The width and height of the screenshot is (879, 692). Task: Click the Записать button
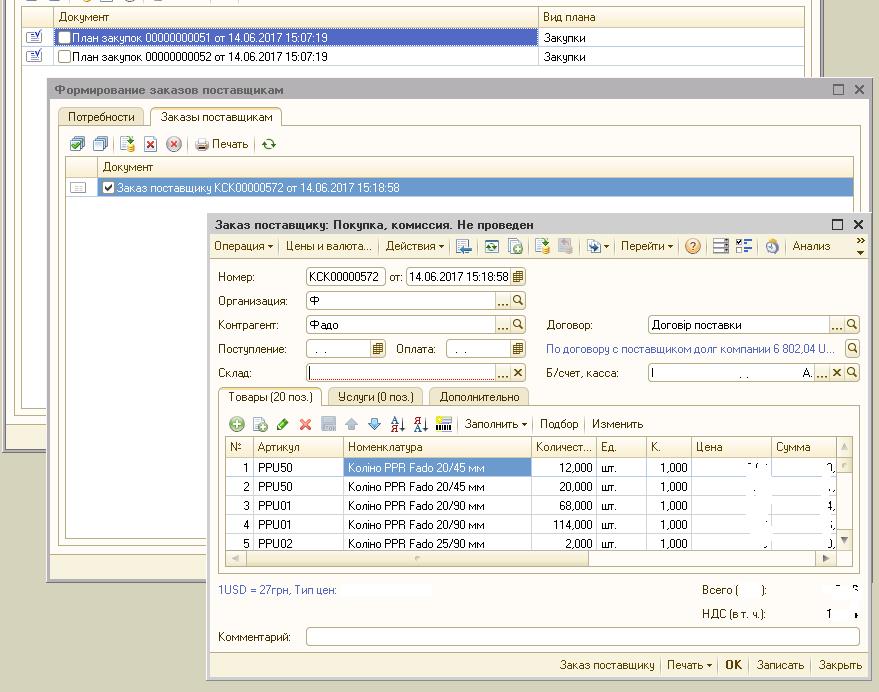tap(780, 665)
